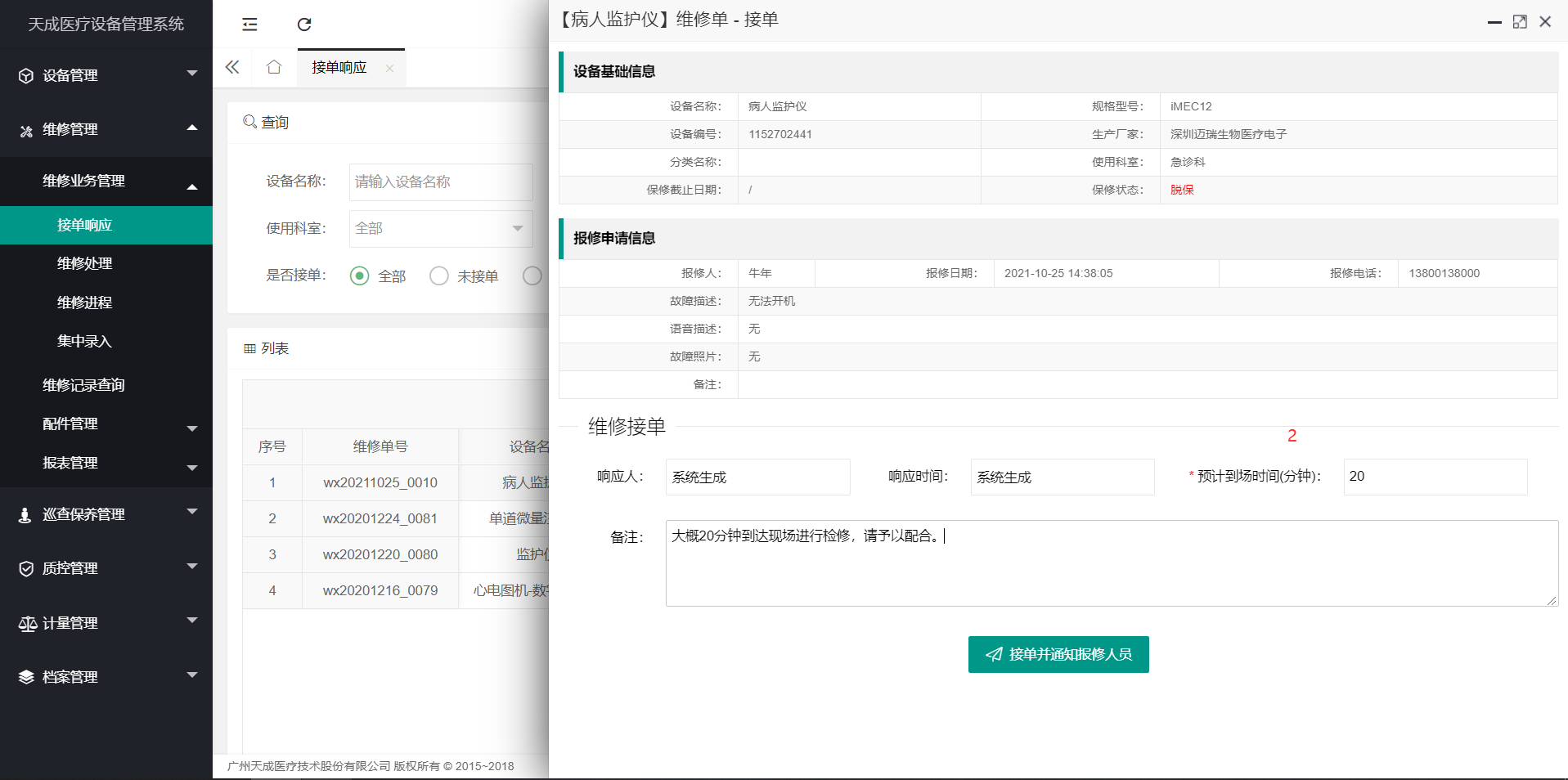Screen dimensions: 1568x780
Task: Click the model value iMEC12
Action: [x=1191, y=106]
